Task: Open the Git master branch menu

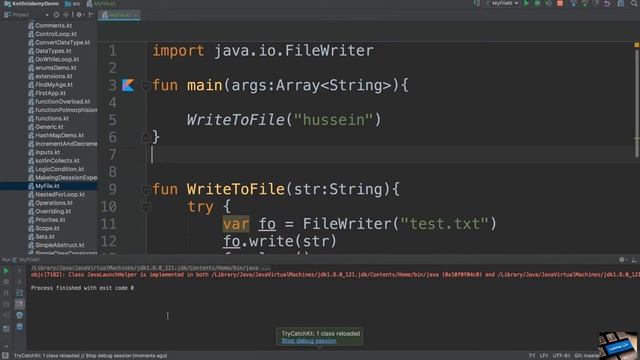Action: (587, 356)
